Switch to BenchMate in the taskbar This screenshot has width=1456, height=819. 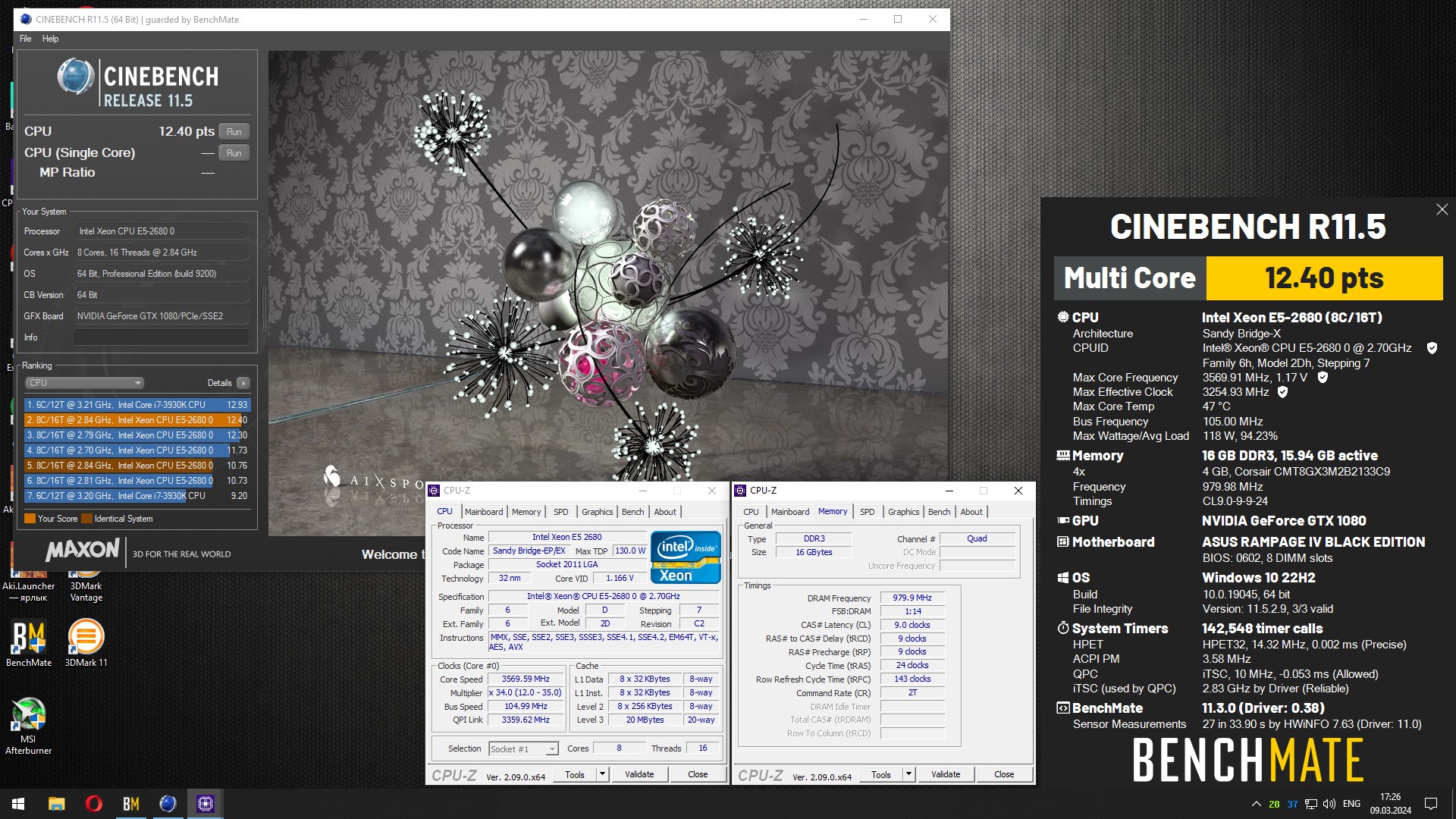pyautogui.click(x=130, y=804)
